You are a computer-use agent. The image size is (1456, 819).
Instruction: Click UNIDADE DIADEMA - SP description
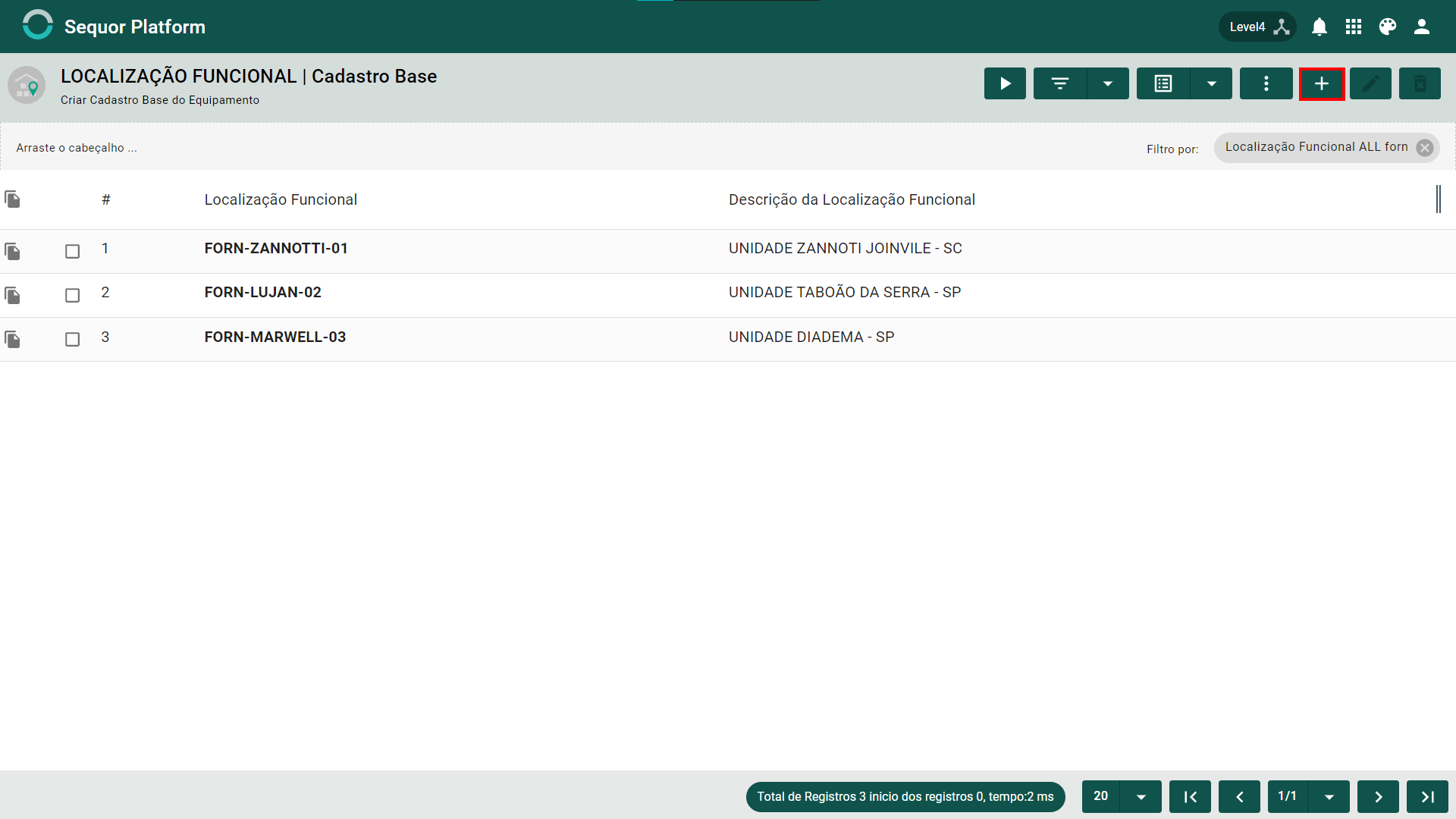pos(811,337)
